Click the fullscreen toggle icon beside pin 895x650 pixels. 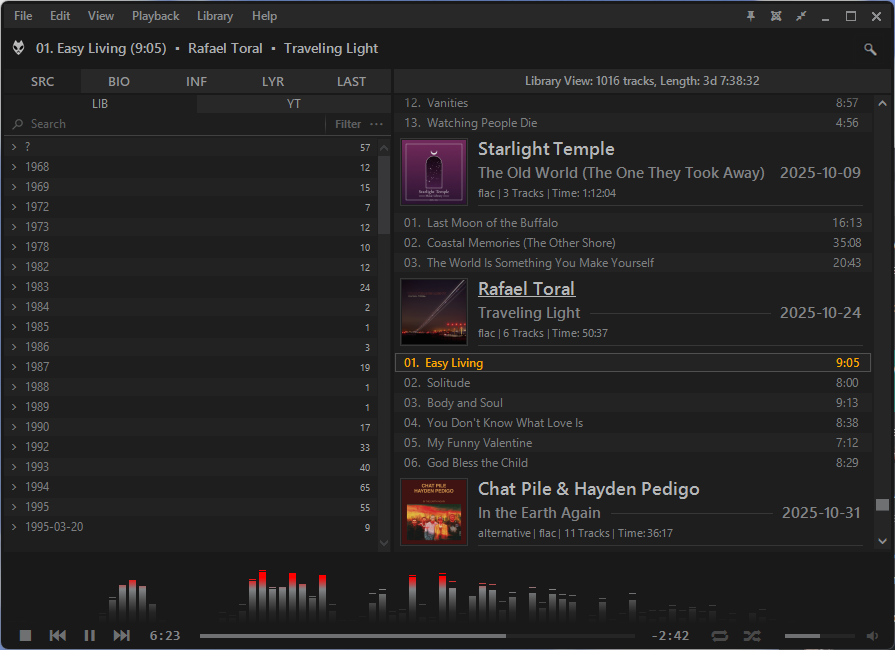(x=776, y=16)
